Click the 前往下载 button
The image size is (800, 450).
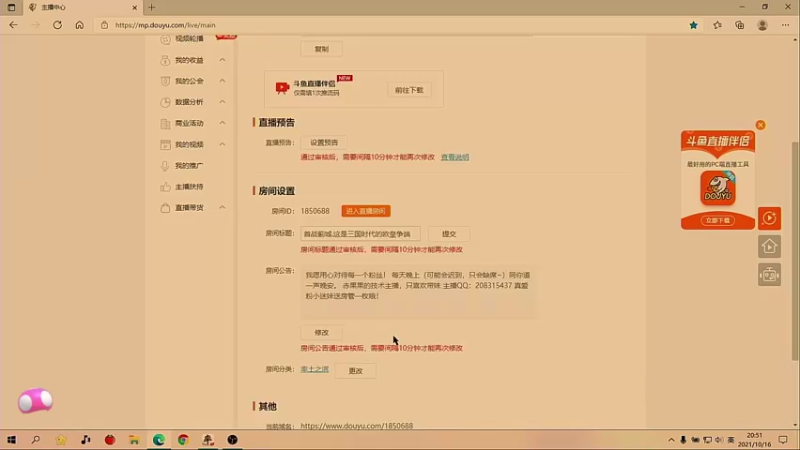pos(409,90)
